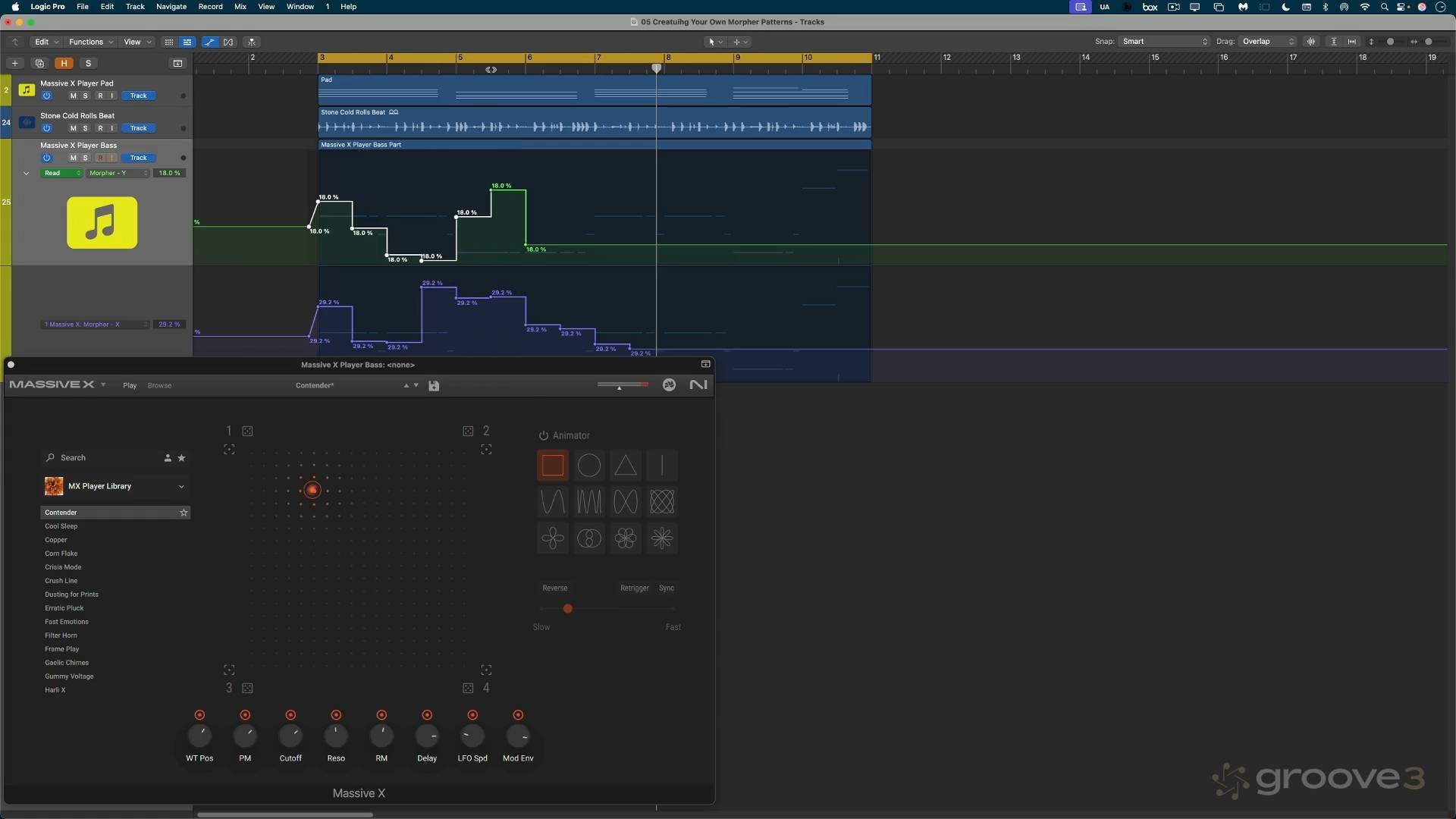1456x819 pixels.
Task: Click the Duplicate Track icon
Action: 39,64
